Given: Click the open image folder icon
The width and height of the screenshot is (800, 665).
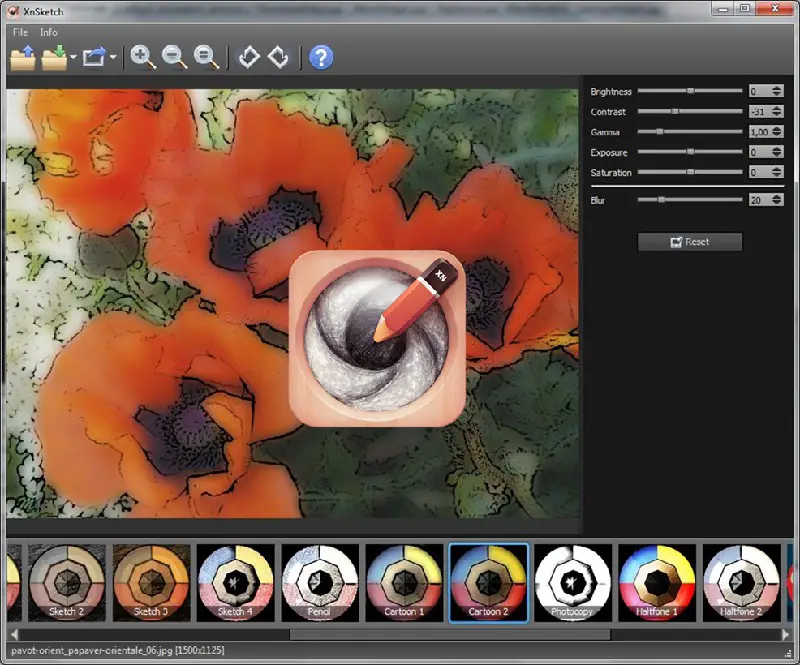Looking at the screenshot, I should 22,57.
